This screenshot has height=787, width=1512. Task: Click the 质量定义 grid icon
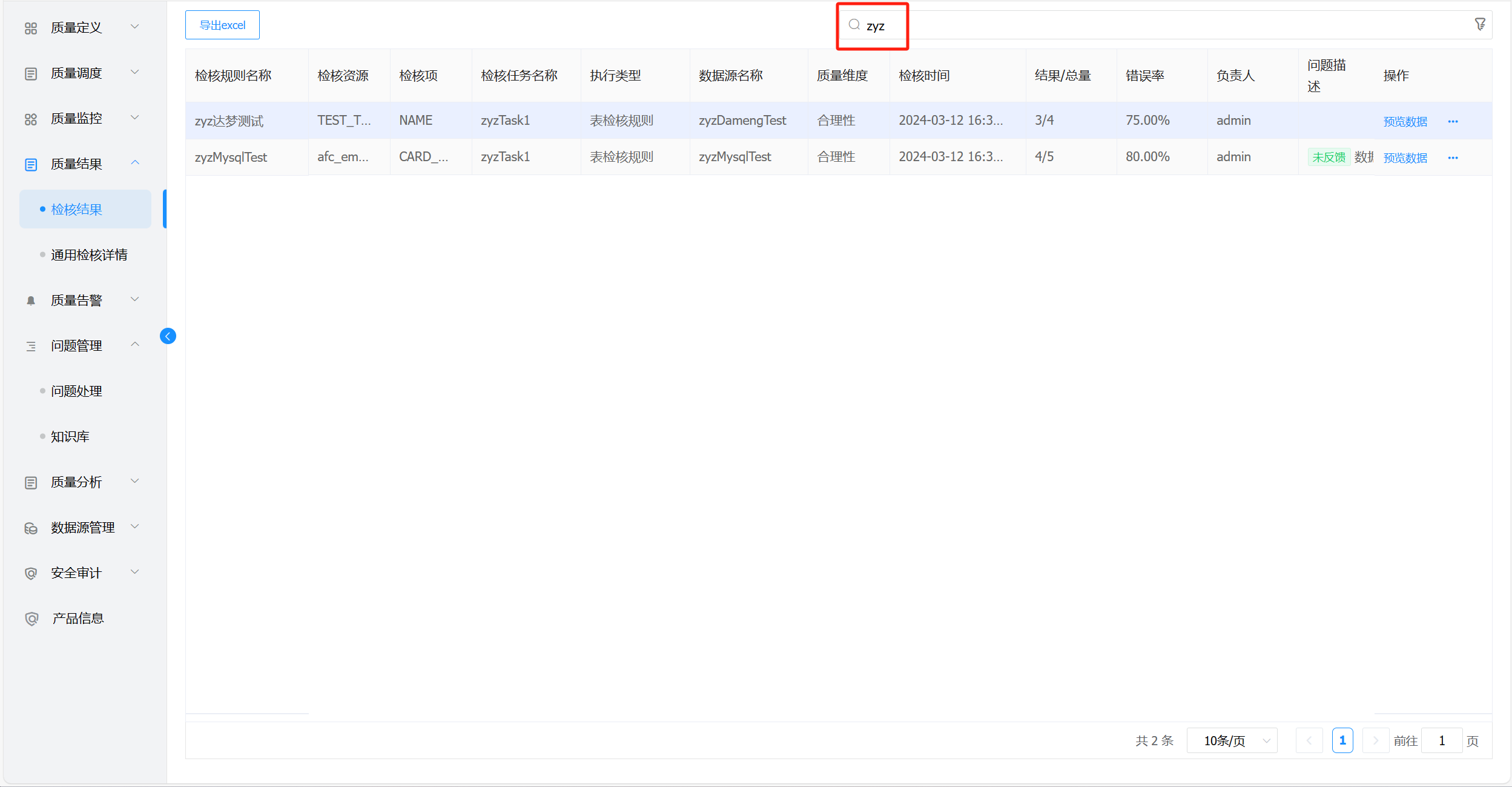tap(31, 28)
